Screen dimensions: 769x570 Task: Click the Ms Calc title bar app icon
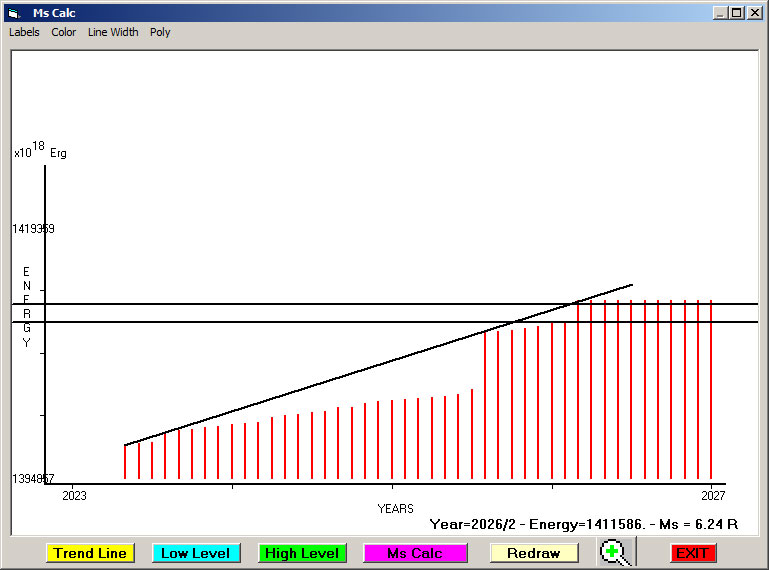click(x=13, y=13)
